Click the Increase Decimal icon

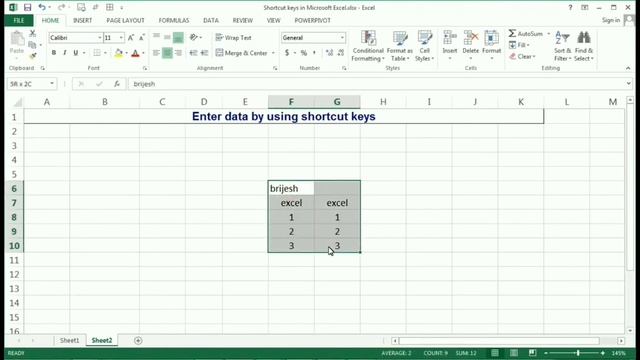coord(329,53)
